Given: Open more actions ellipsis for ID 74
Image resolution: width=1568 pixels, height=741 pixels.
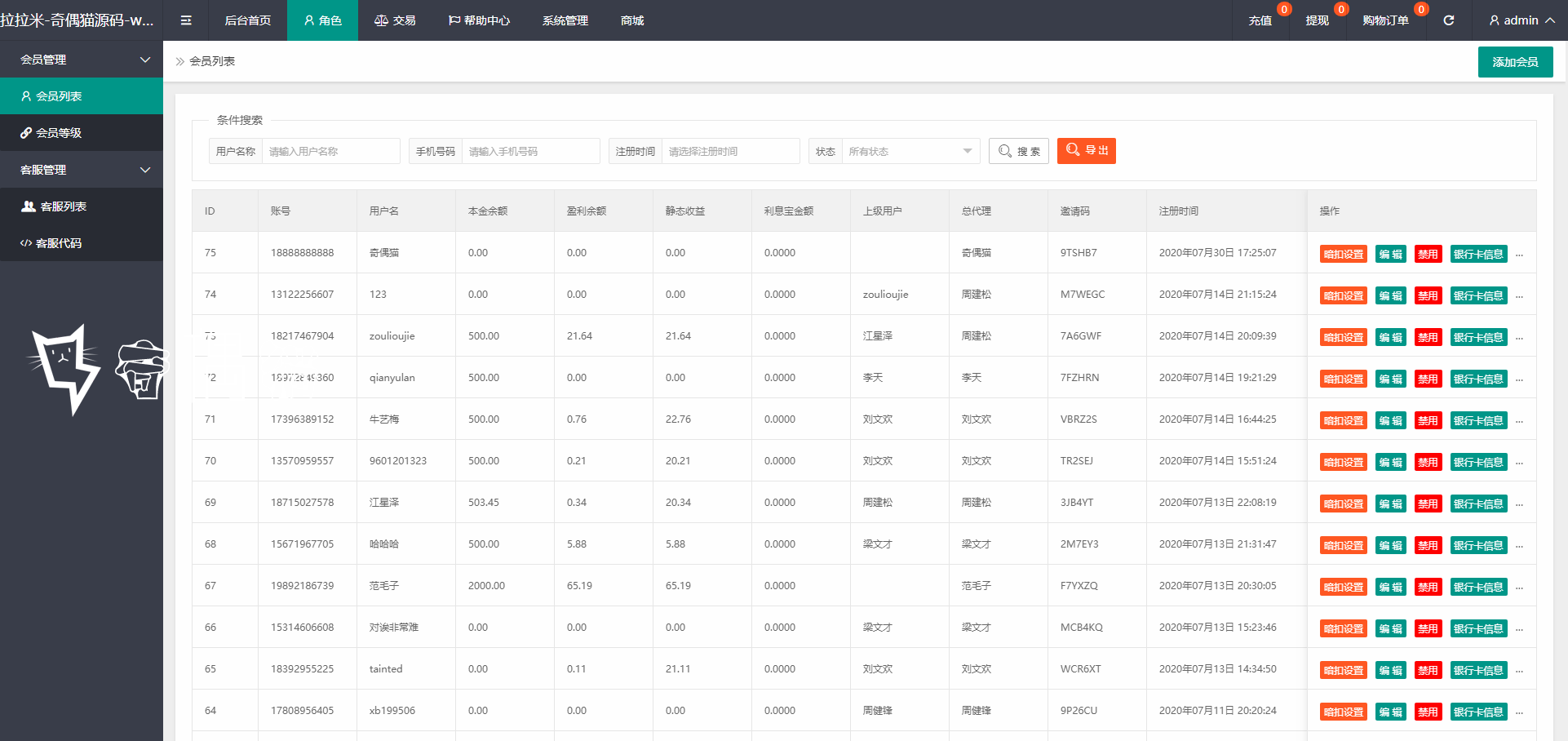Looking at the screenshot, I should (x=1519, y=296).
